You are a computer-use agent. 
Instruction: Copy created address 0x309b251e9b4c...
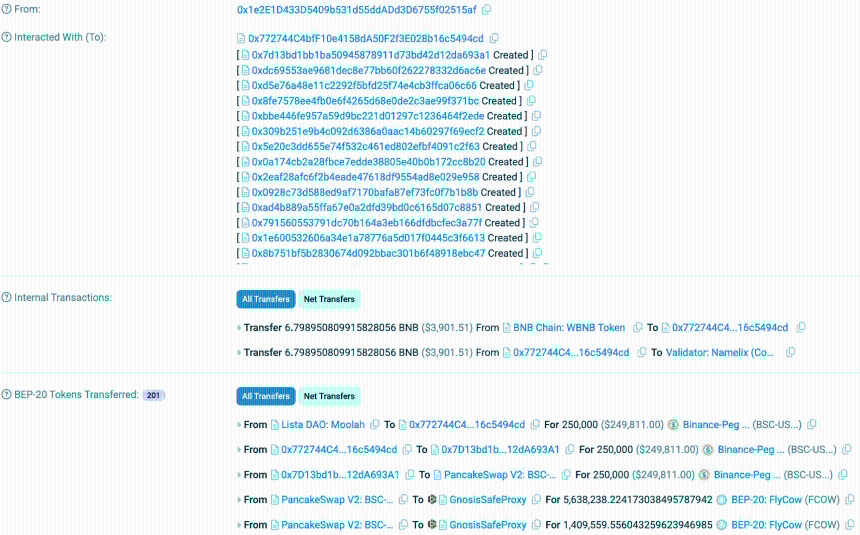(x=536, y=131)
